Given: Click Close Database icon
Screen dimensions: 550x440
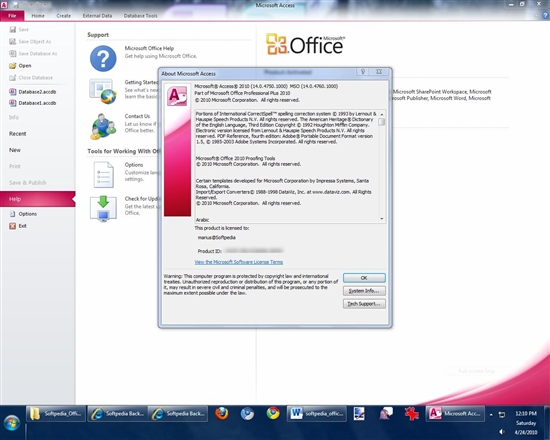Looking at the screenshot, I should click(x=13, y=78).
